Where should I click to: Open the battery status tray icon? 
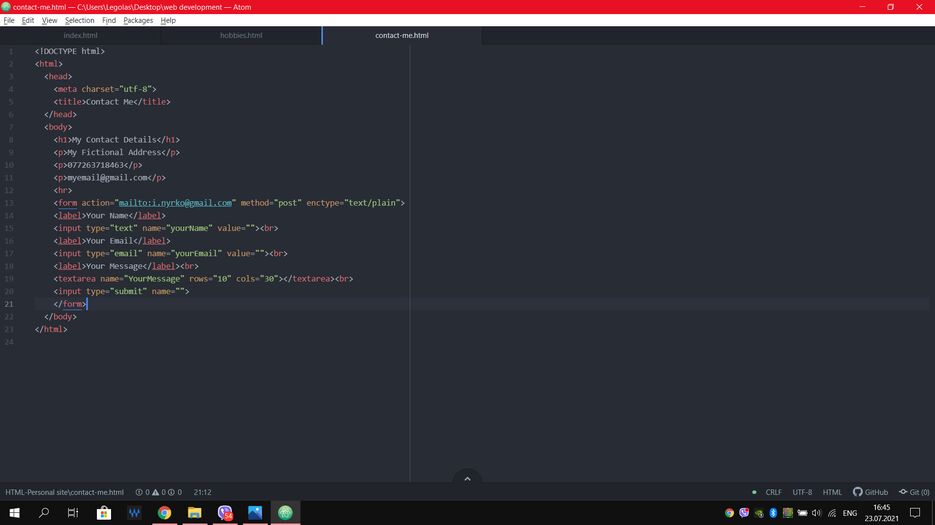[x=803, y=512]
